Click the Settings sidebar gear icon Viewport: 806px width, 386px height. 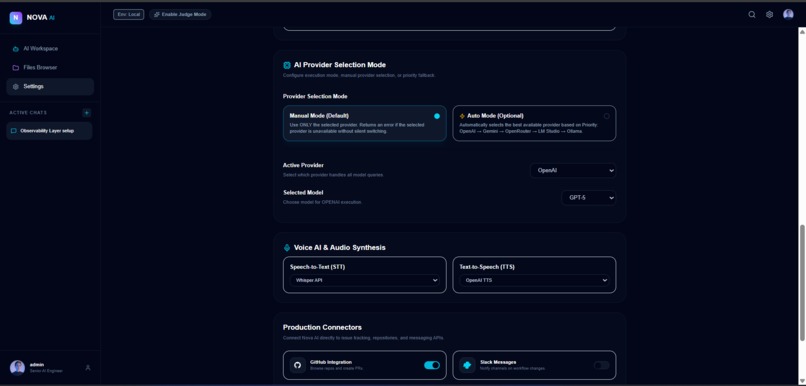point(16,86)
